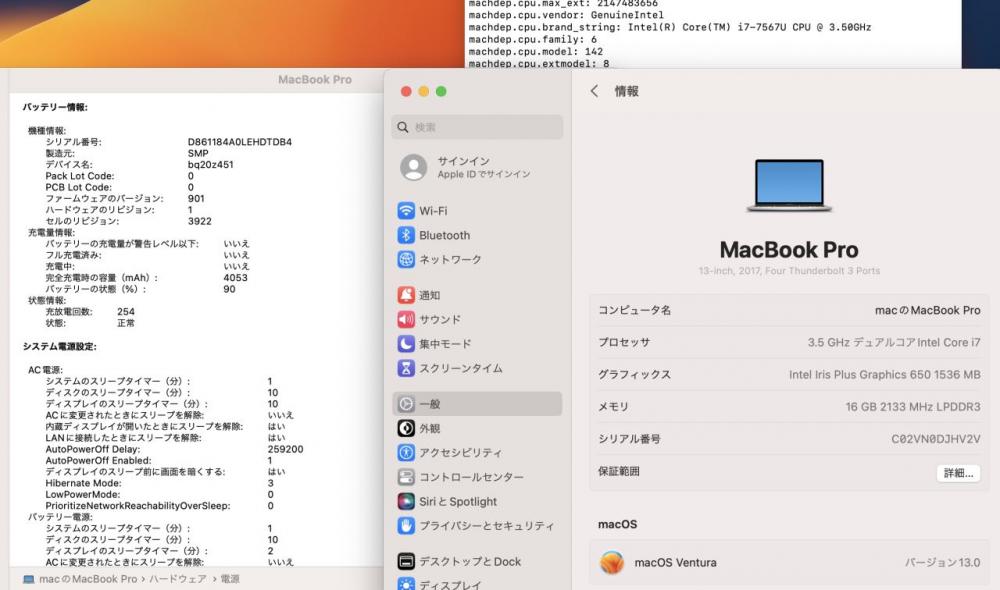Click battery condition value 正常
The height and width of the screenshot is (590, 1000).
tap(126, 323)
